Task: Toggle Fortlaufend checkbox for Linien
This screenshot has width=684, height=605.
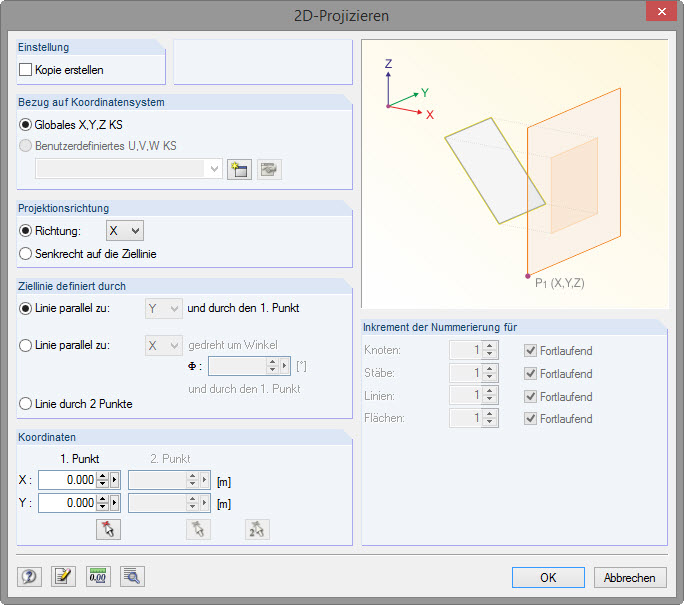Action: click(x=530, y=396)
